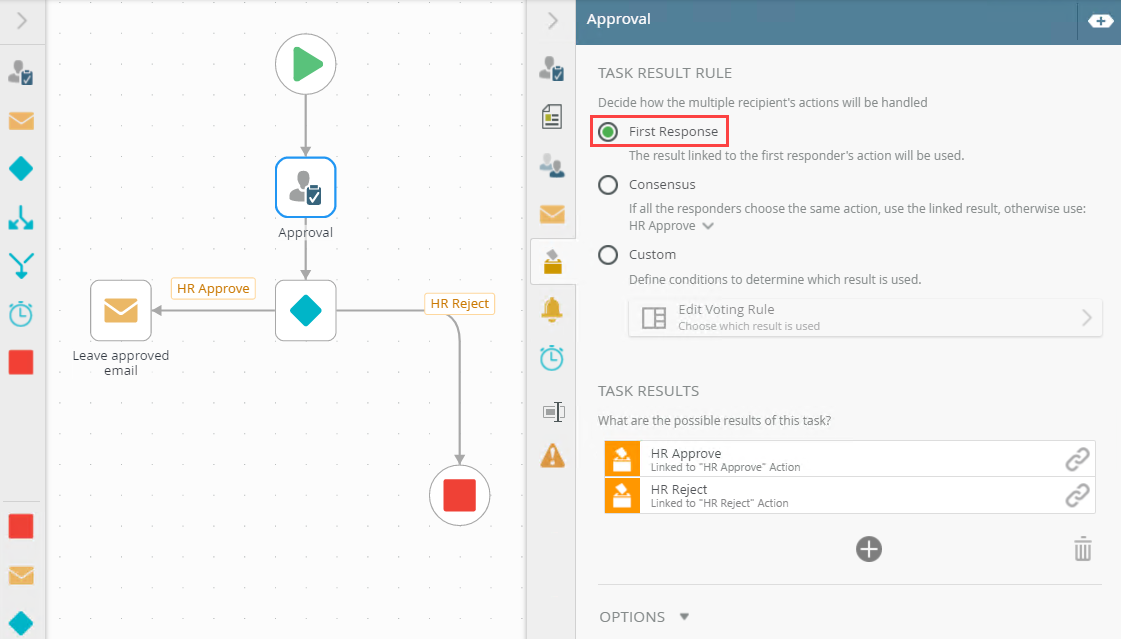Viewport: 1121px width, 639px height.
Task: Open the Task details tab icon
Action: (x=552, y=69)
